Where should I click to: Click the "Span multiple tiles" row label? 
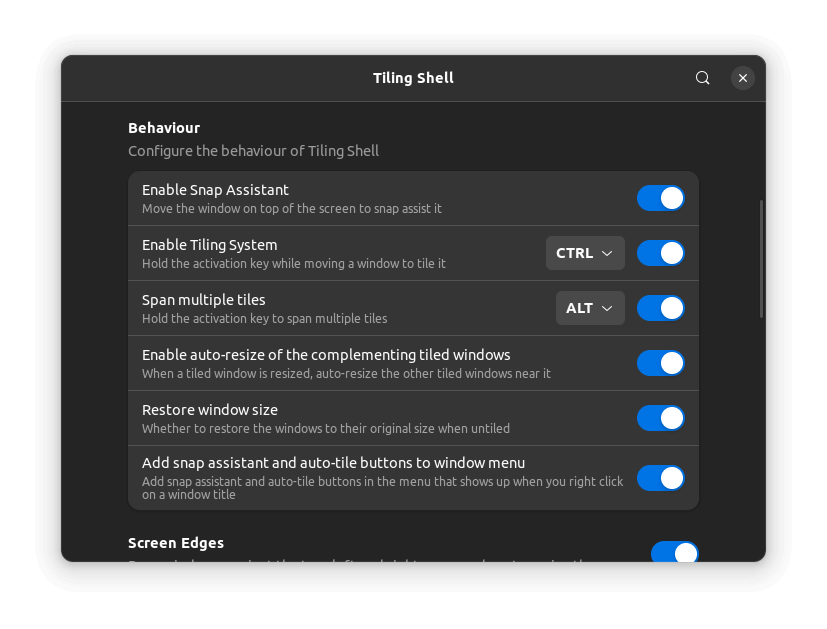[203, 300]
